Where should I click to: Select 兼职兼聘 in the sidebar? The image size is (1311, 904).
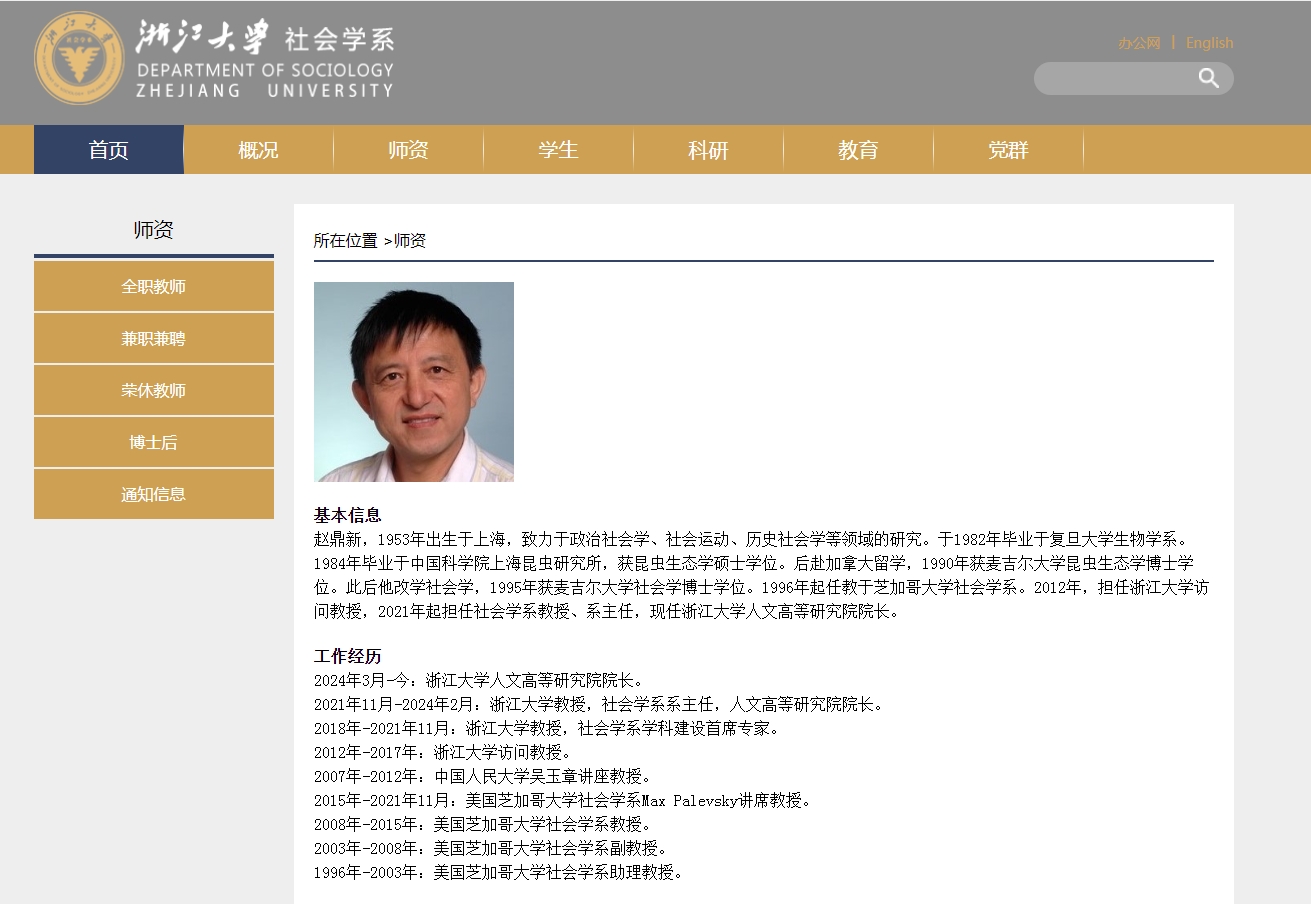pyautogui.click(x=154, y=339)
